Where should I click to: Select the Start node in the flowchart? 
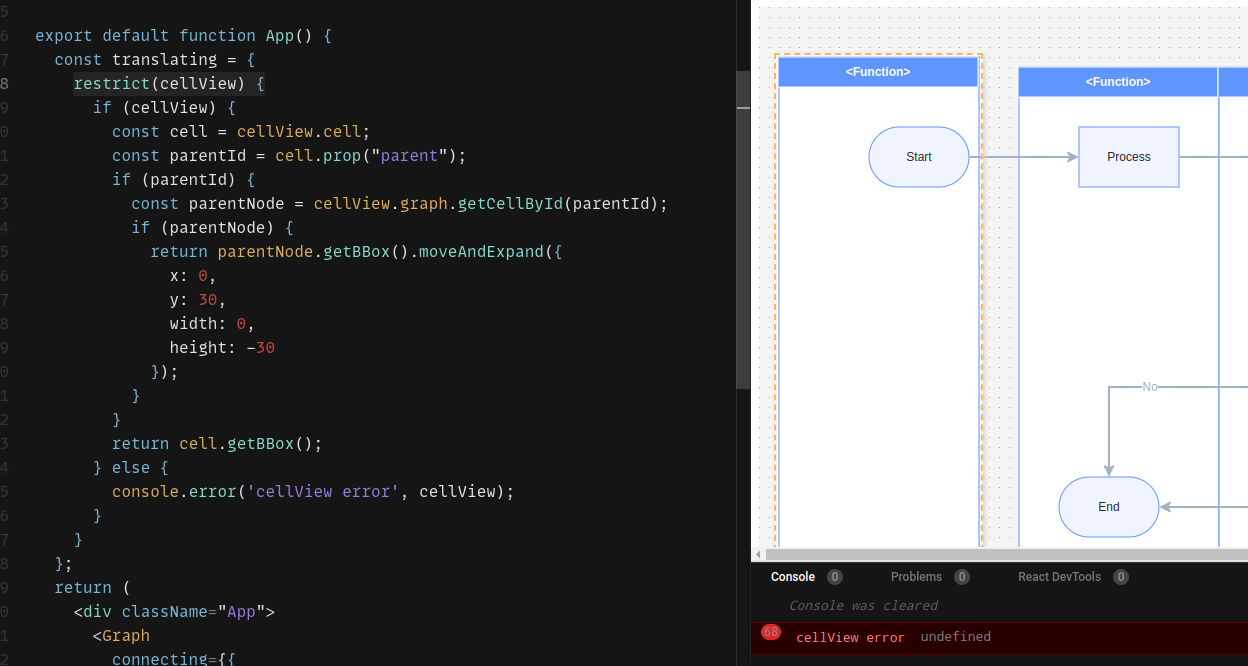tap(918, 157)
